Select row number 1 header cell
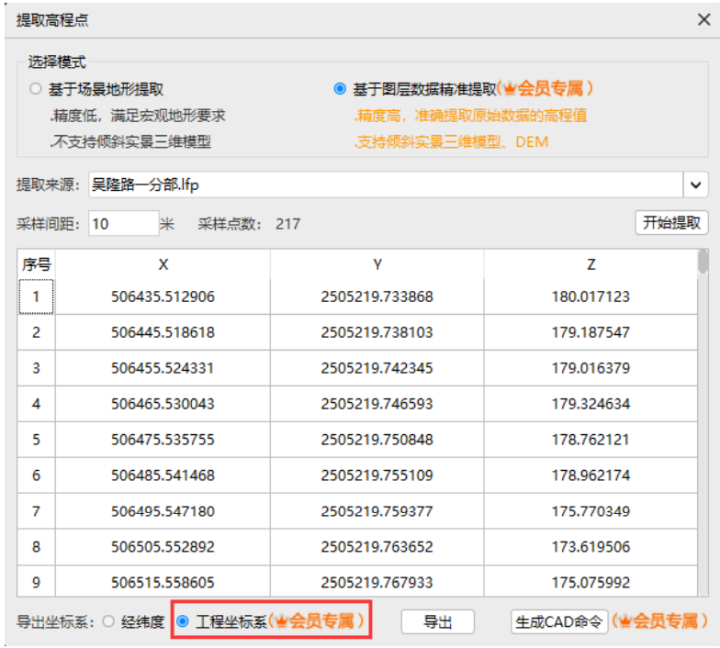 click(36, 297)
